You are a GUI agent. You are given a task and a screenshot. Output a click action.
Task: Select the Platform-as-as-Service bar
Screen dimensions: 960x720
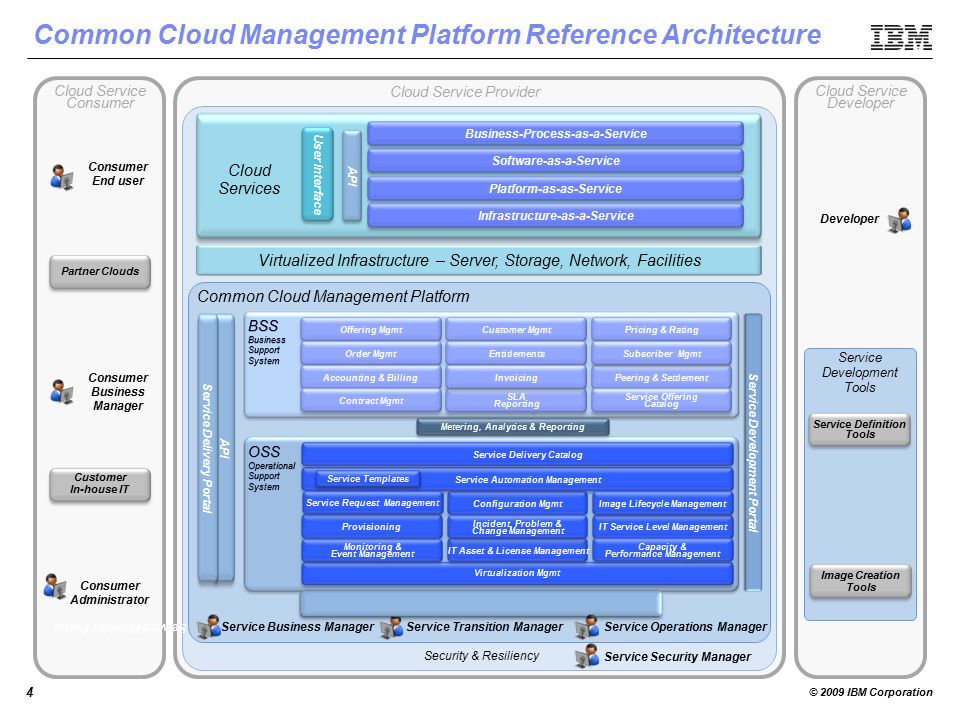[555, 189]
